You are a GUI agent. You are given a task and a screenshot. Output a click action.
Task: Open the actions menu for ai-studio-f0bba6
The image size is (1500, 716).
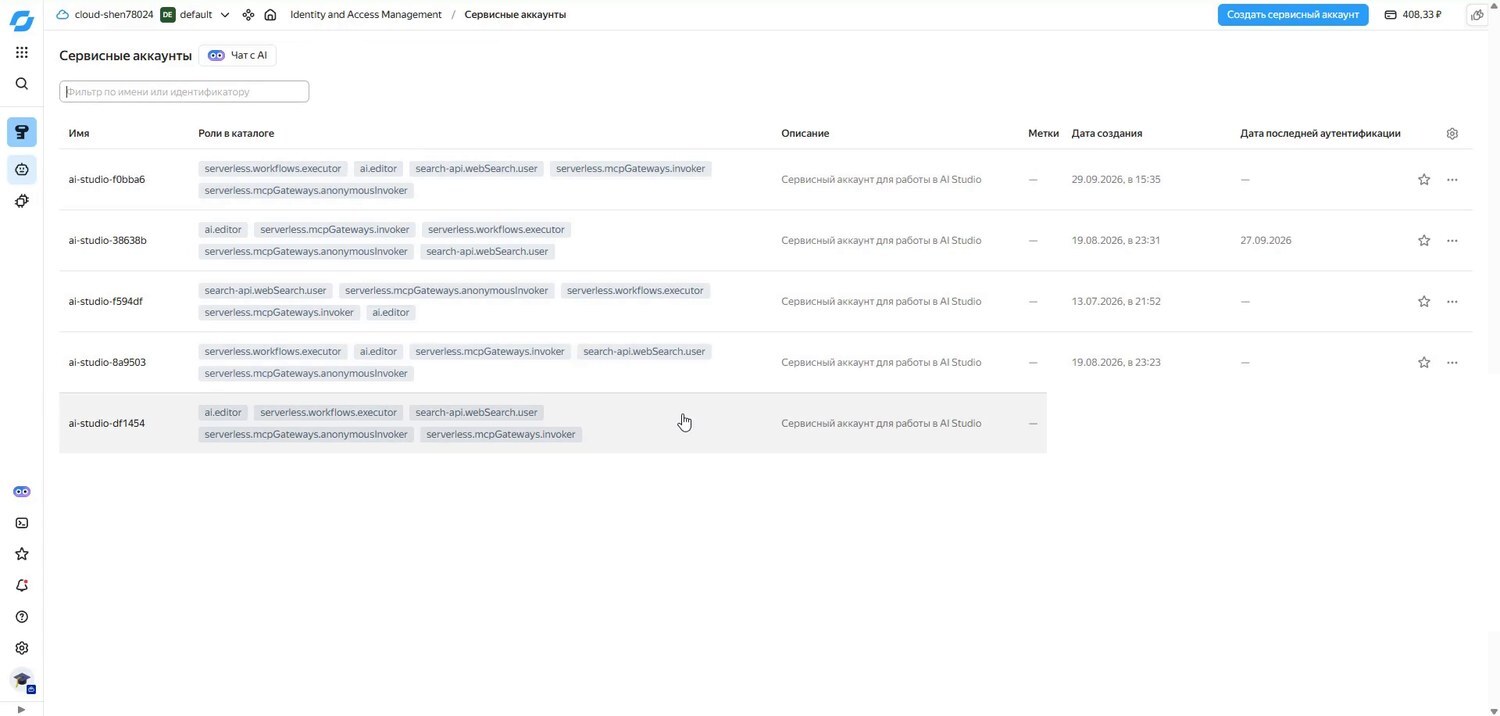coord(1452,180)
